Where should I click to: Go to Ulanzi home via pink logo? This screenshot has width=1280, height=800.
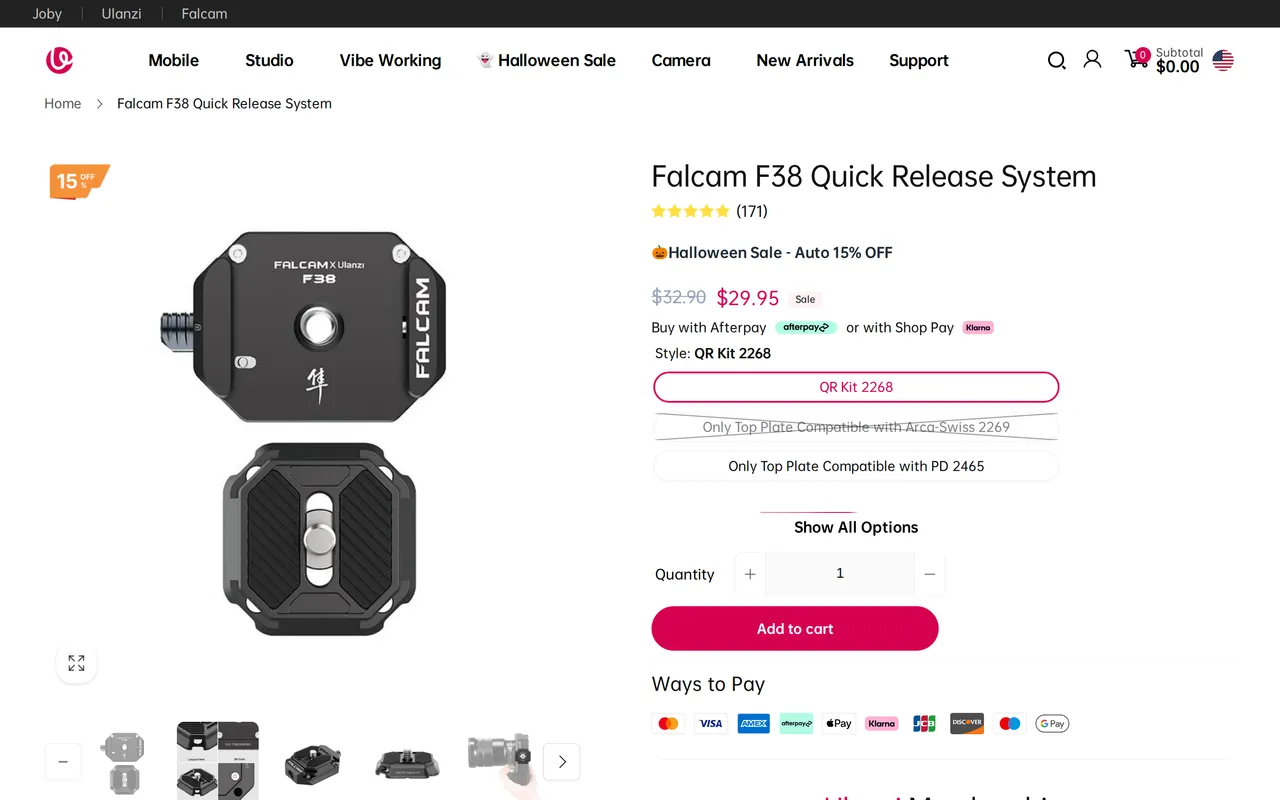(59, 60)
